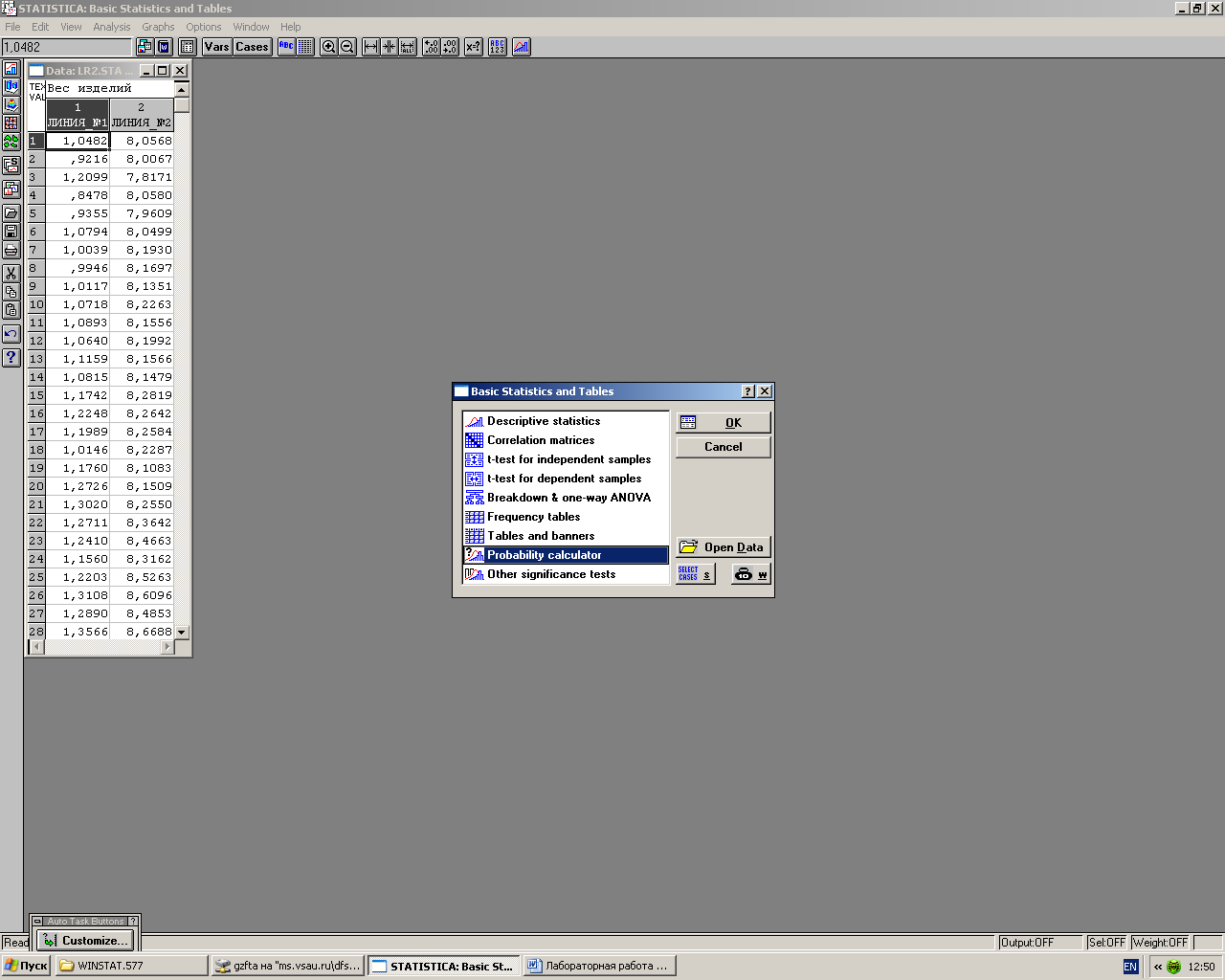Open the View menu

click(71, 27)
